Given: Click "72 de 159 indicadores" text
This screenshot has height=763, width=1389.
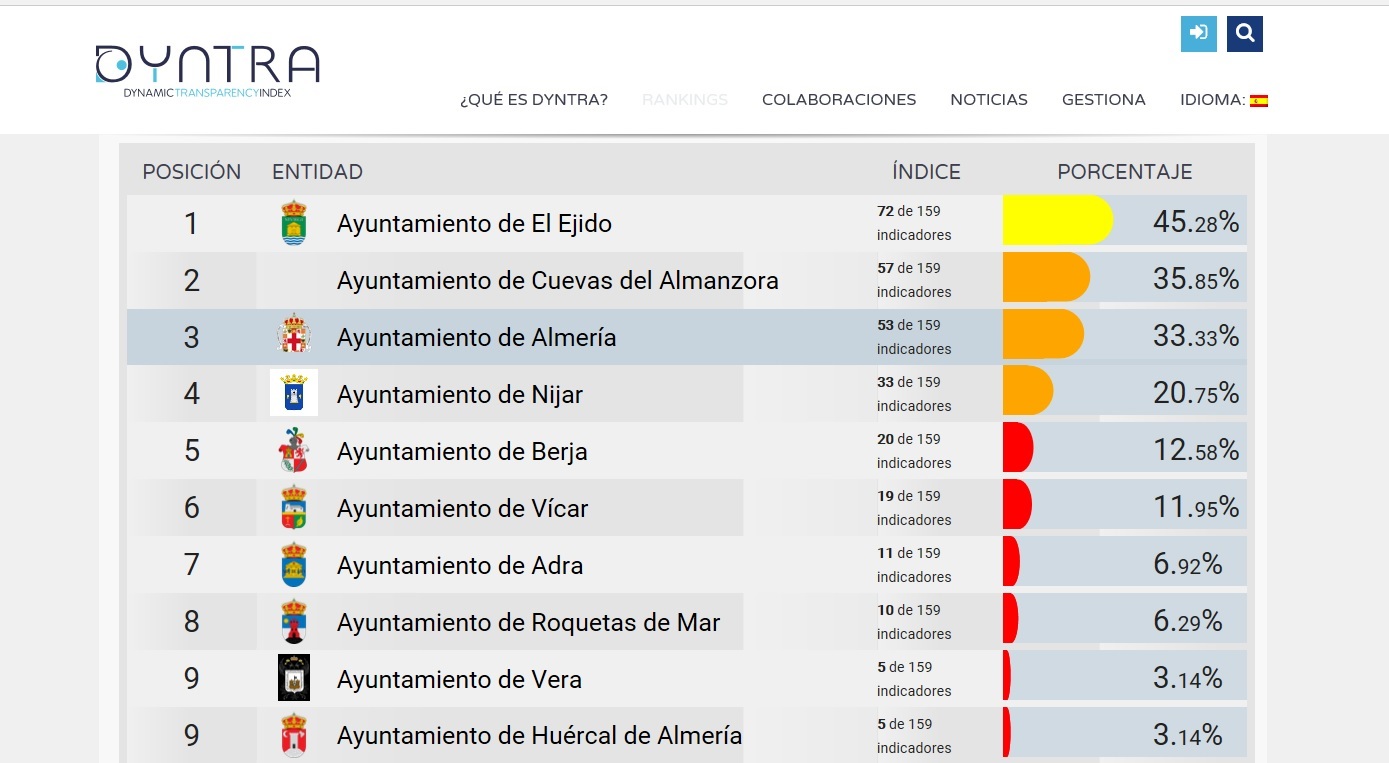Looking at the screenshot, I should (914, 223).
